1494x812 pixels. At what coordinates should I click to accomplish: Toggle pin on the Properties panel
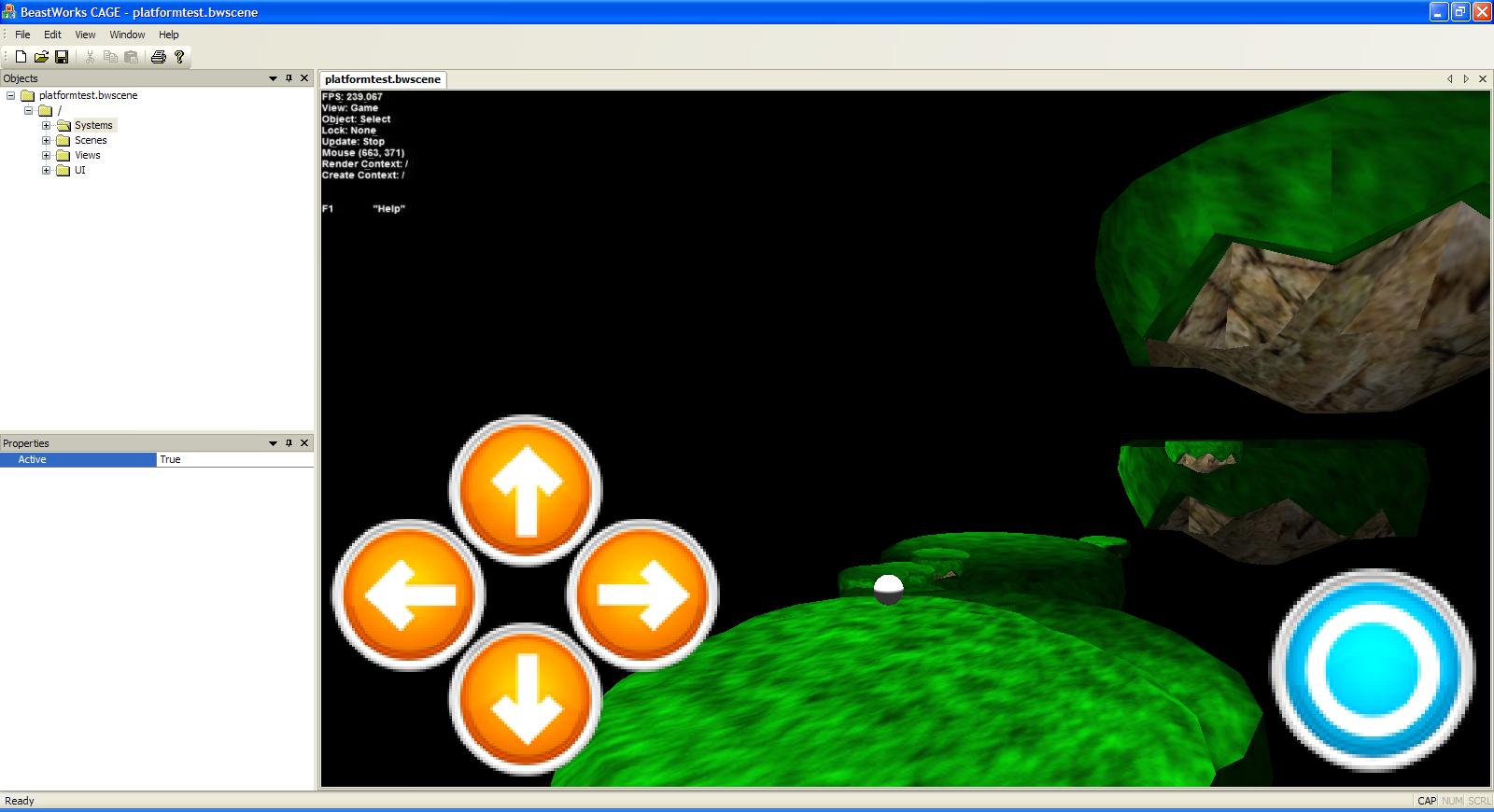pos(289,443)
